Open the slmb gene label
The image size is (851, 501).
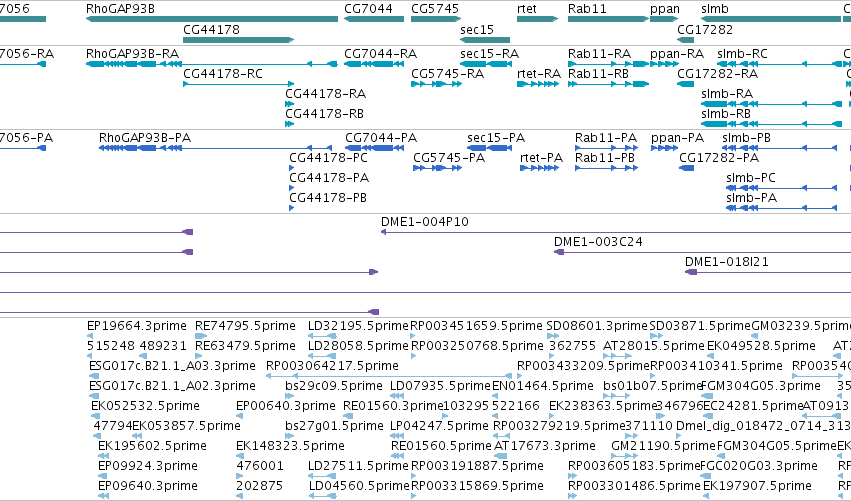(x=715, y=9)
